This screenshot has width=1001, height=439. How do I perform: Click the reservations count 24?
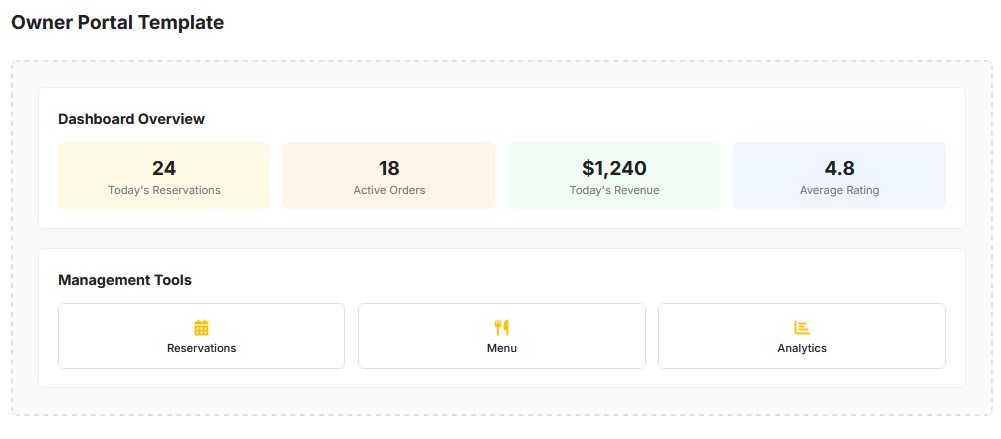coord(164,168)
